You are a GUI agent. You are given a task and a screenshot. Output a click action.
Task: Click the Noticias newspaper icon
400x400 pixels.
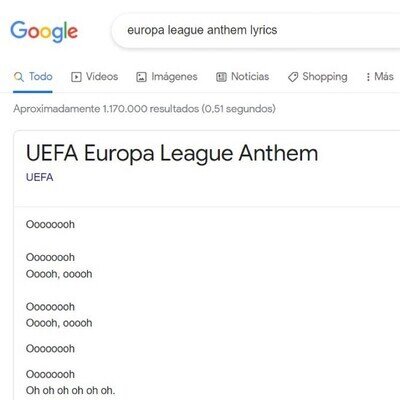pyautogui.click(x=221, y=77)
